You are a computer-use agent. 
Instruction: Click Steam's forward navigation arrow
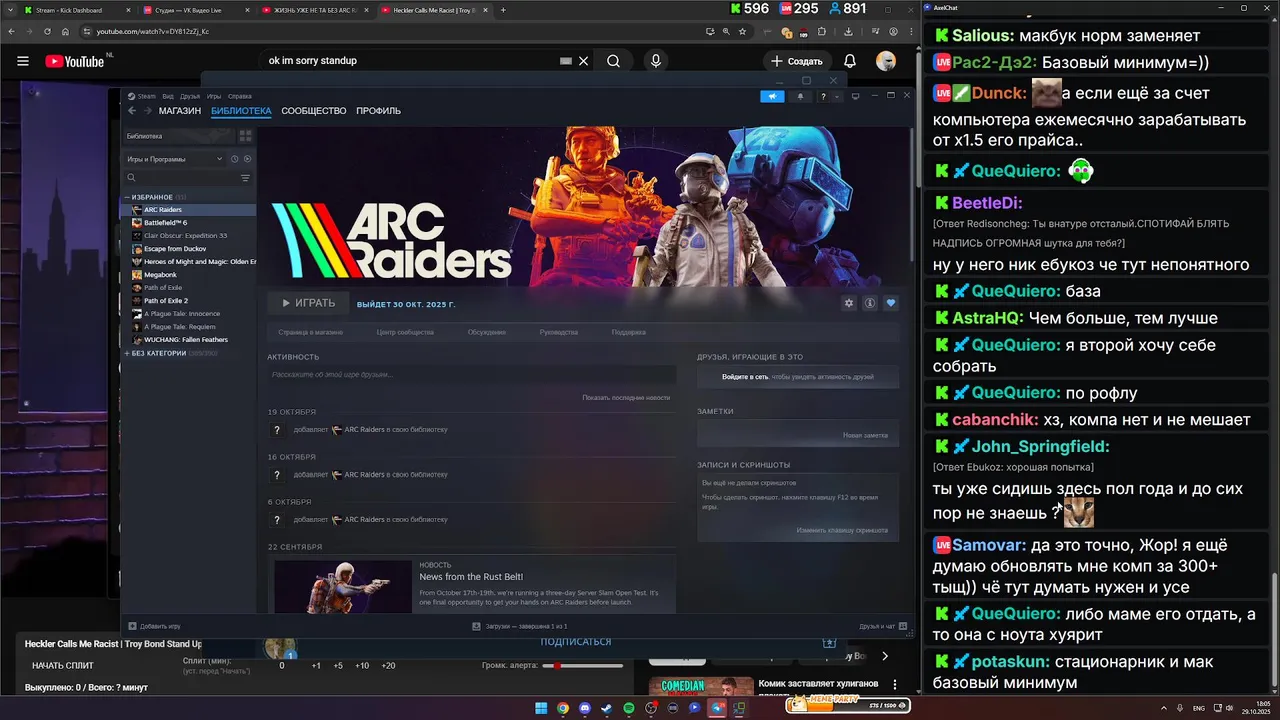click(x=147, y=111)
